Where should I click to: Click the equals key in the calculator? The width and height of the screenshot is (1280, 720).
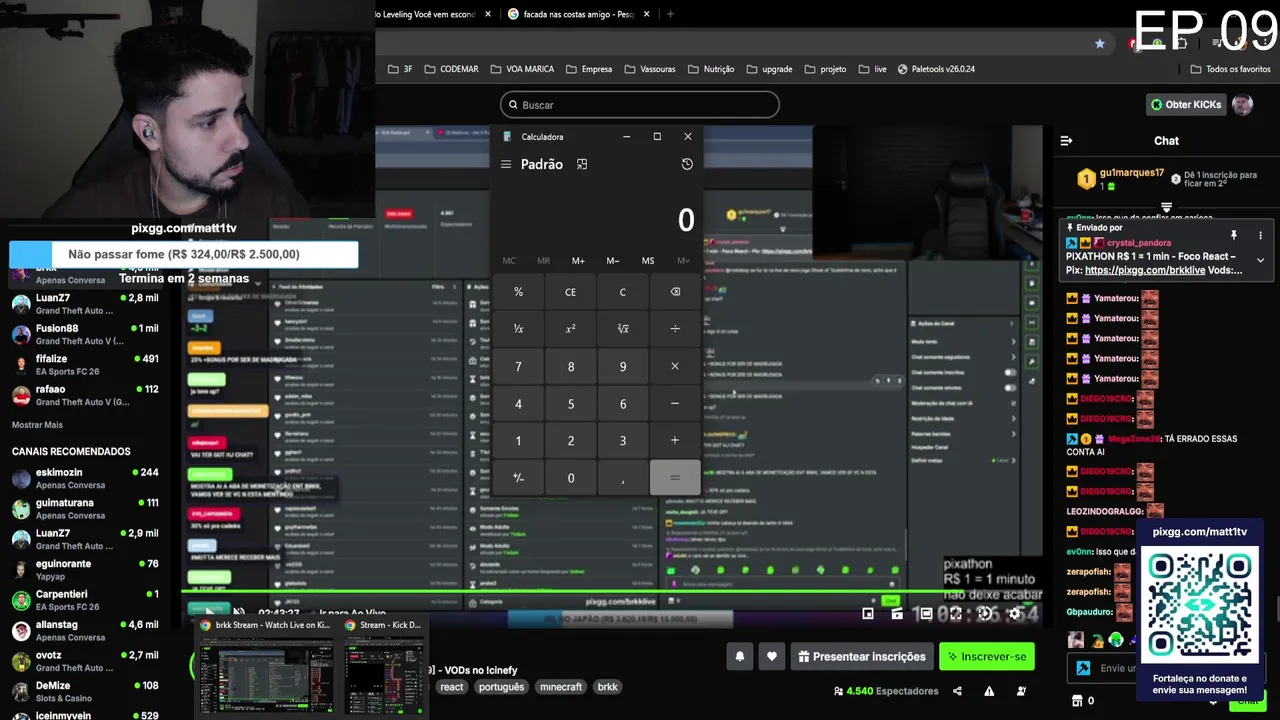coord(675,478)
